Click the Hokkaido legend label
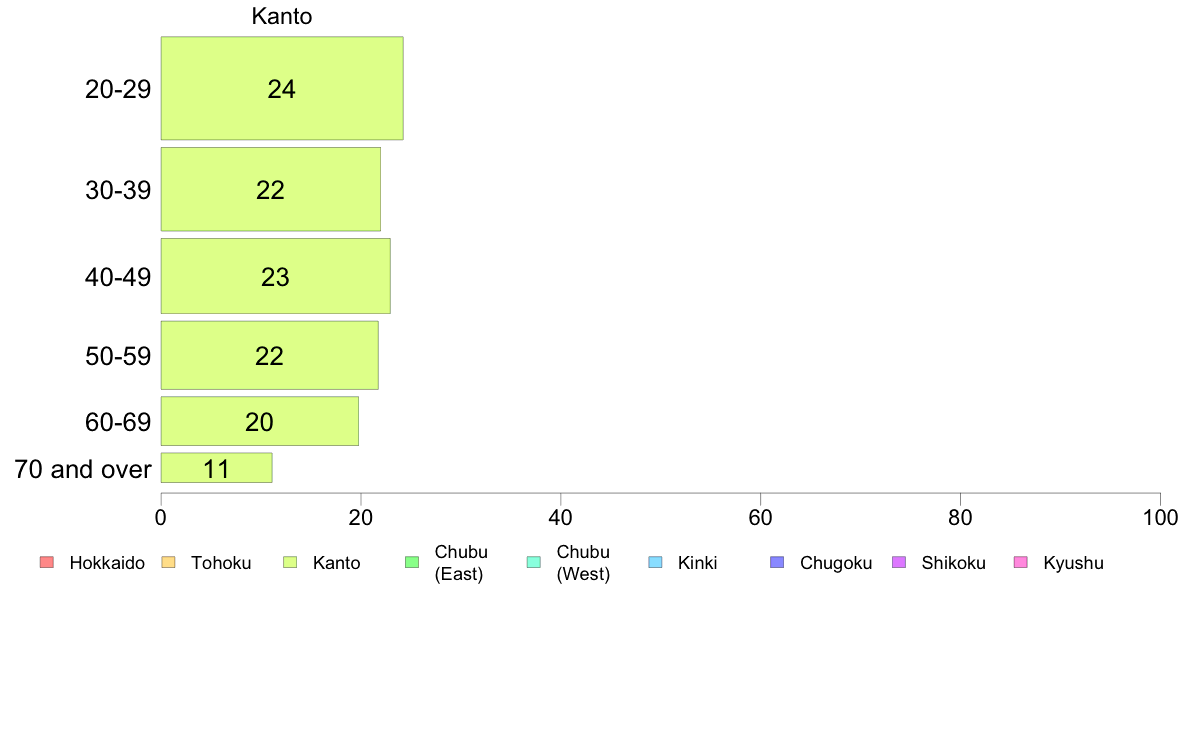Screen dimensions: 1188x736 pos(107,562)
